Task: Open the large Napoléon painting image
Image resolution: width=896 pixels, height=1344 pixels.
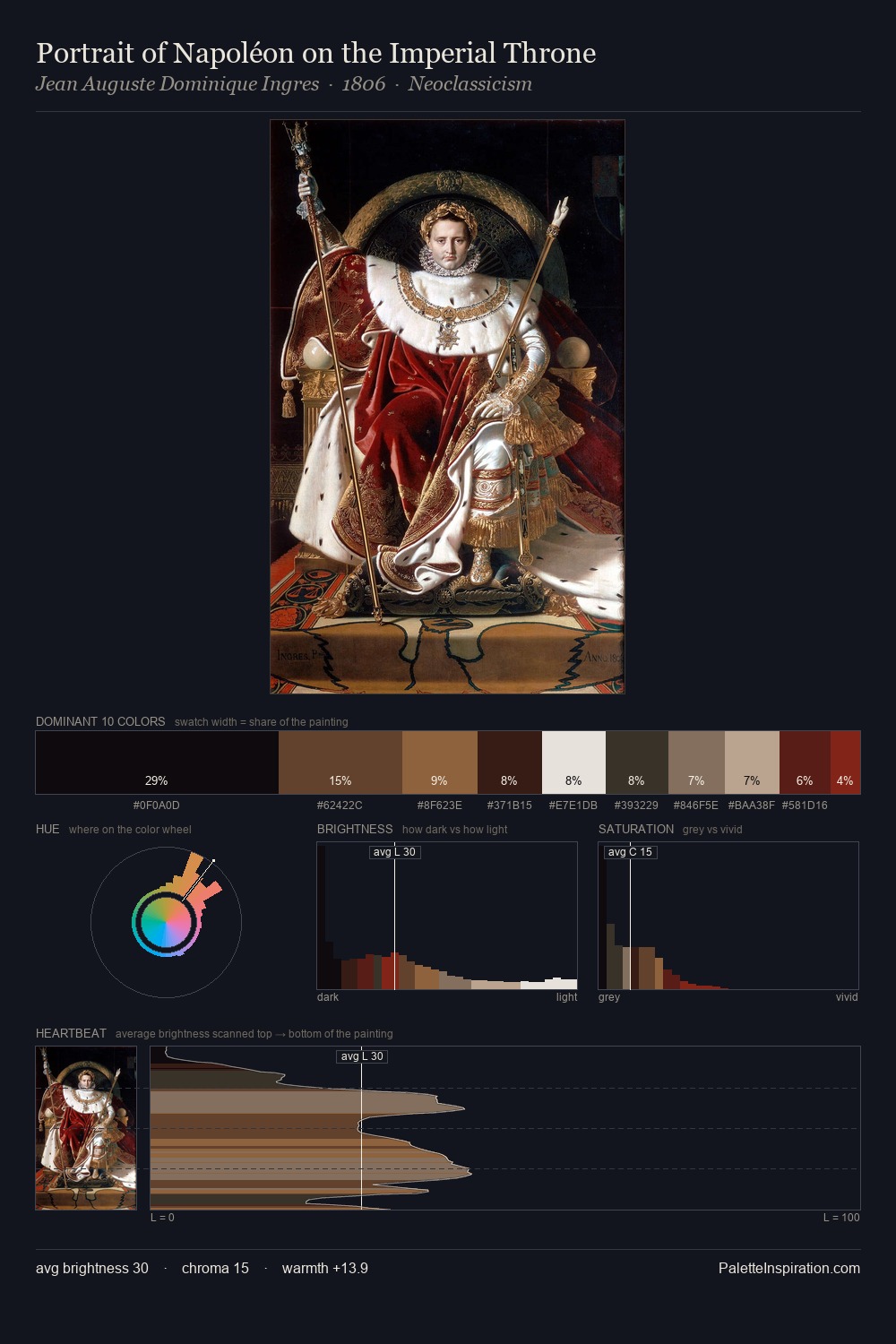Action: coord(447,407)
